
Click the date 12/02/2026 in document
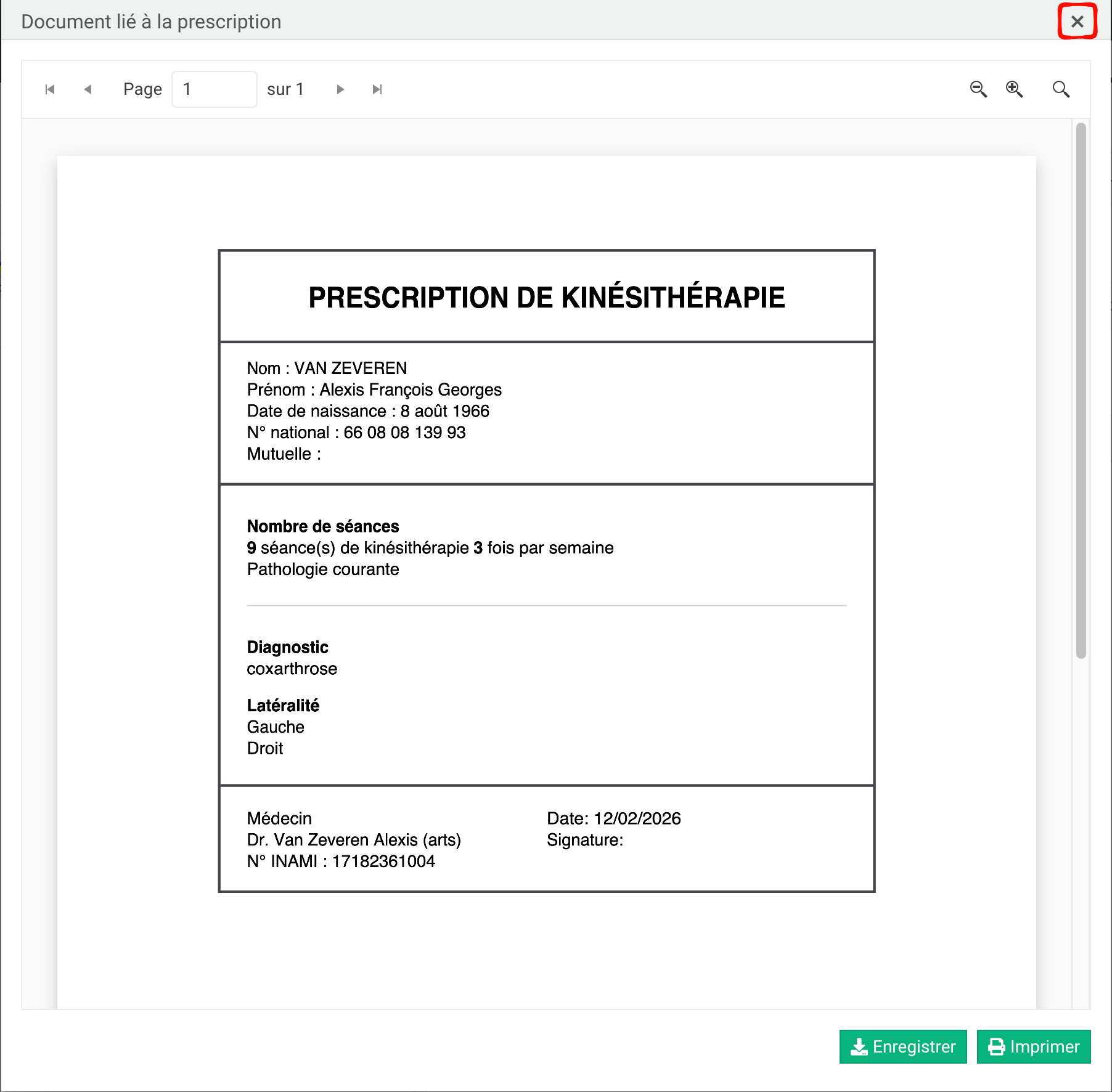tap(637, 818)
